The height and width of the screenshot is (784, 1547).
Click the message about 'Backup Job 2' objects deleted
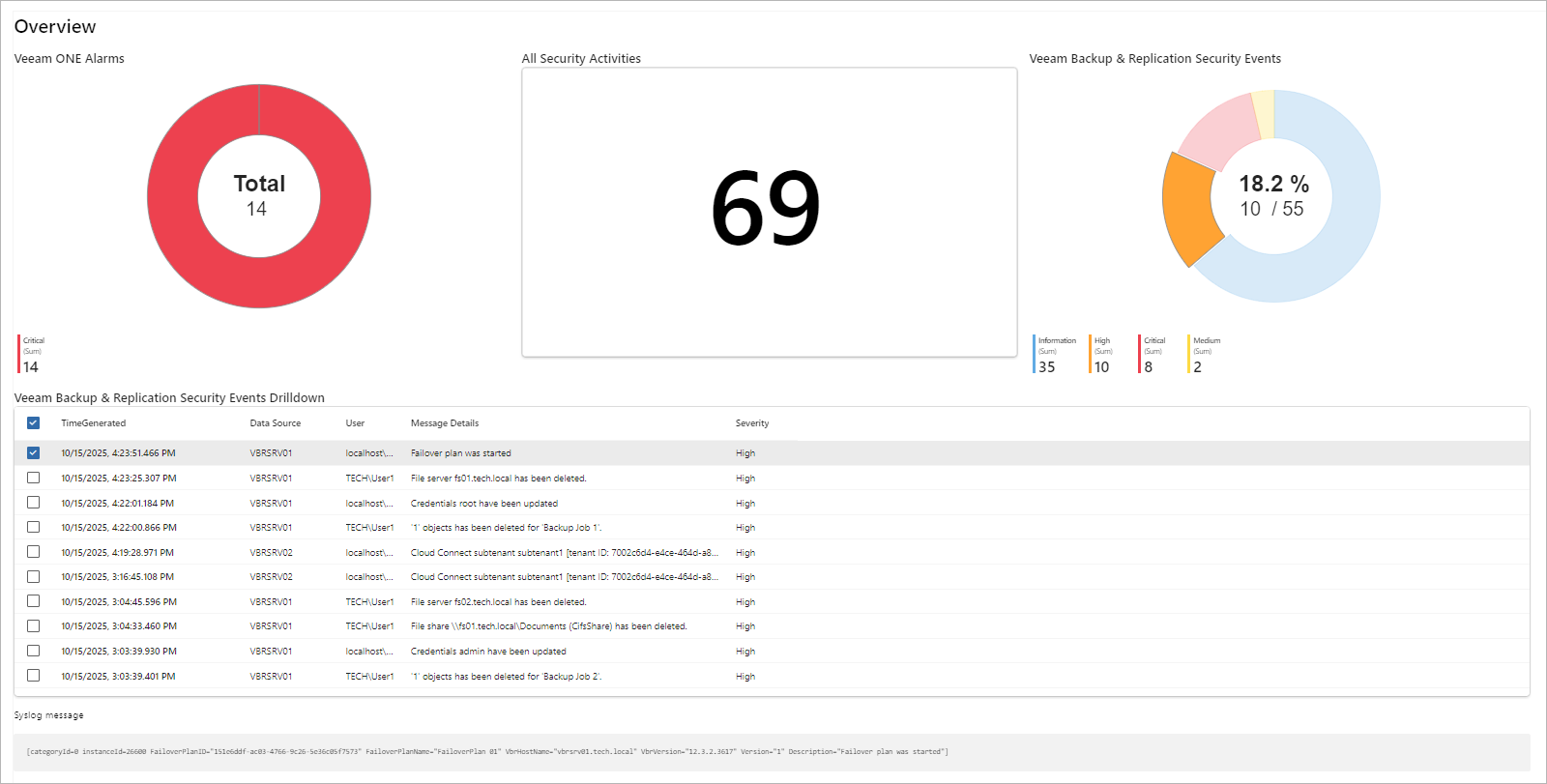click(x=506, y=677)
